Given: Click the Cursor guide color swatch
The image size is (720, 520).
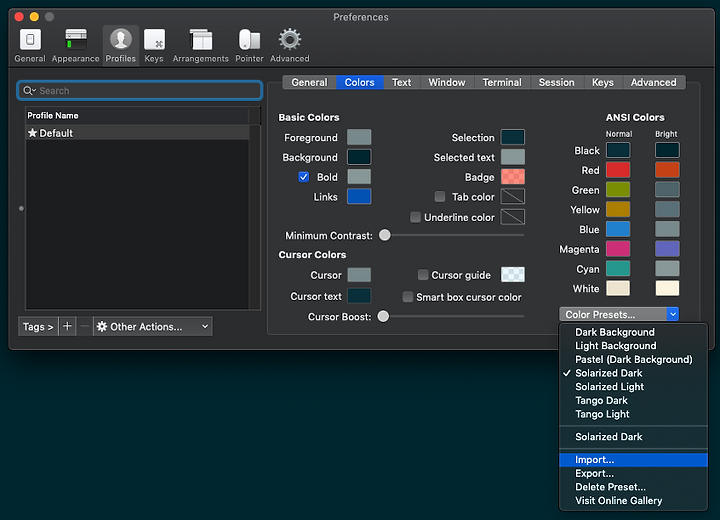Looking at the screenshot, I should [x=512, y=274].
